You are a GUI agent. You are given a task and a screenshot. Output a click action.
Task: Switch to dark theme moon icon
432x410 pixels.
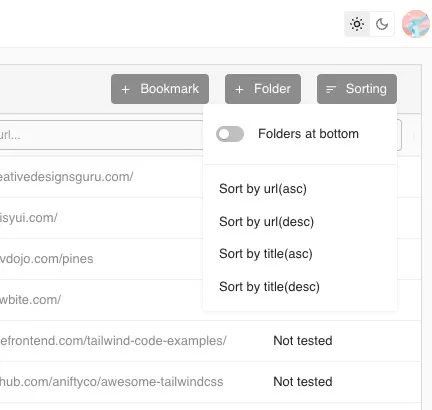pyautogui.click(x=382, y=24)
